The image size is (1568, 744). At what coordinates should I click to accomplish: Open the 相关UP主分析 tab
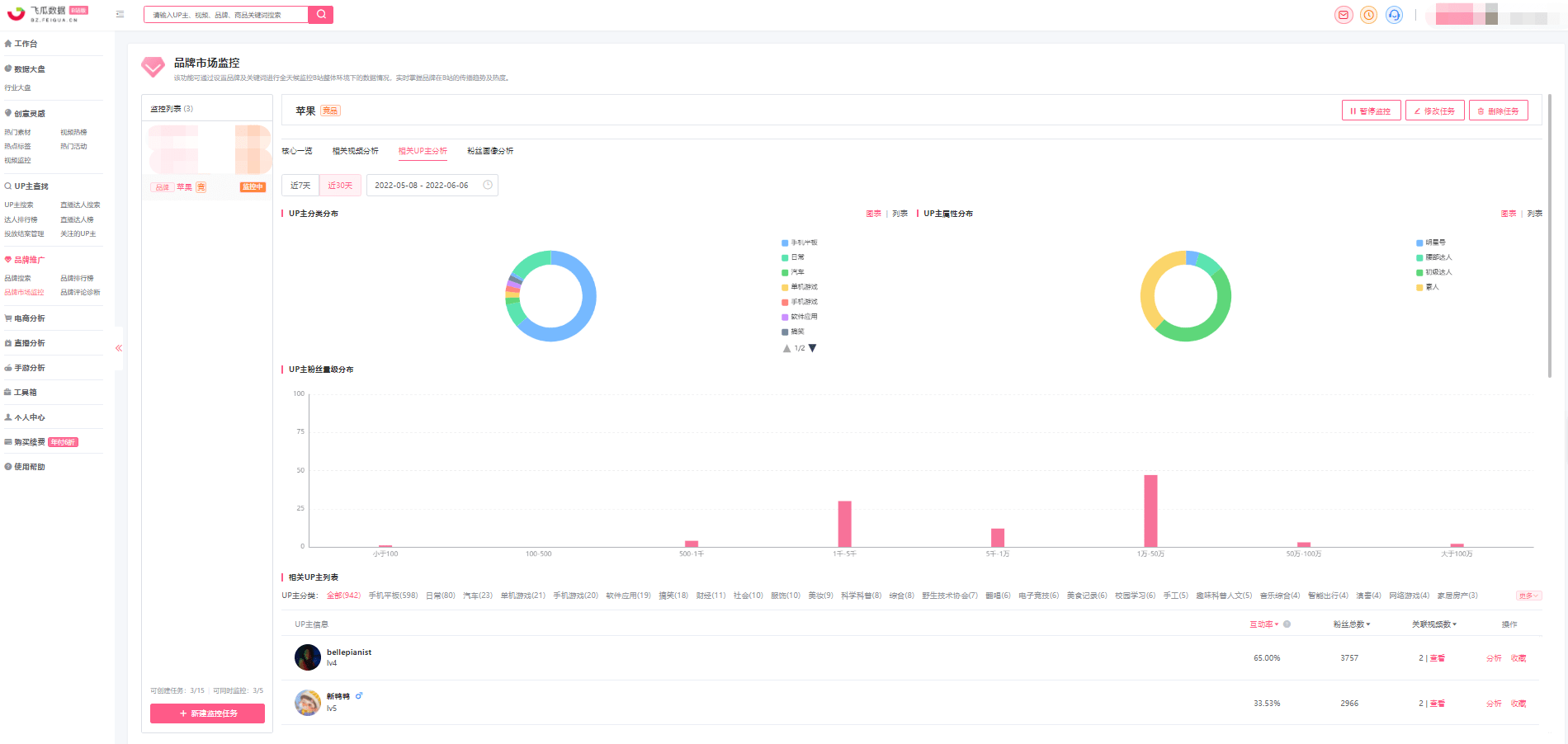[x=423, y=151]
